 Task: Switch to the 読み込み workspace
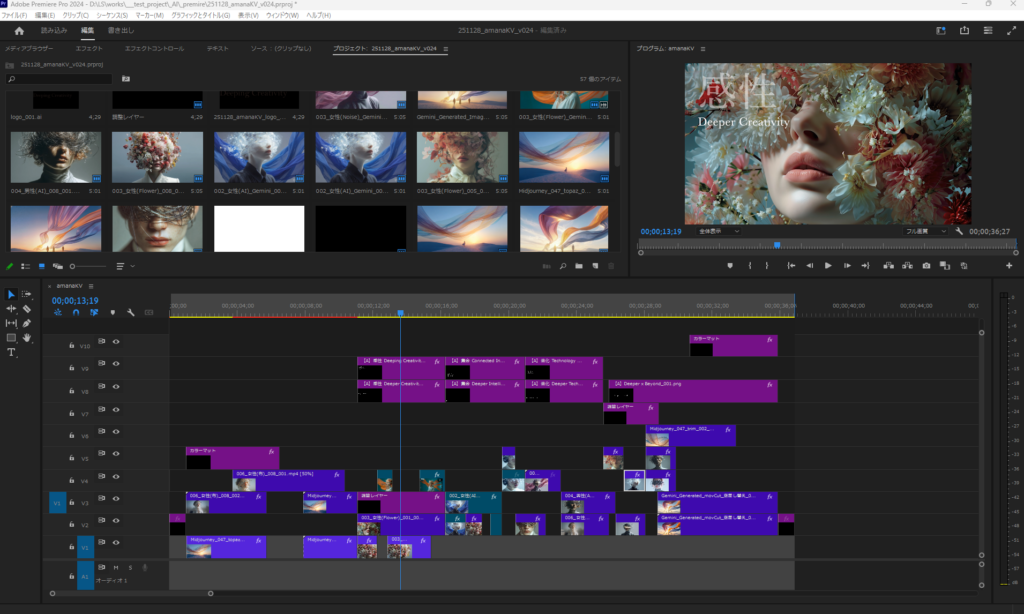54,31
